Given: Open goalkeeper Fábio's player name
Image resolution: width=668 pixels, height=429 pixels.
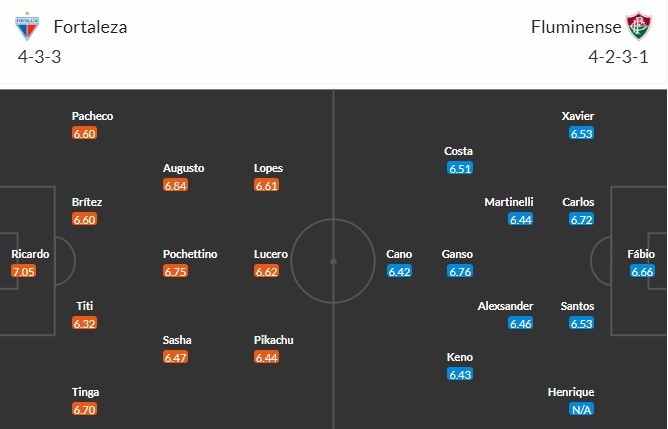Looking at the screenshot, I should 642,254.
